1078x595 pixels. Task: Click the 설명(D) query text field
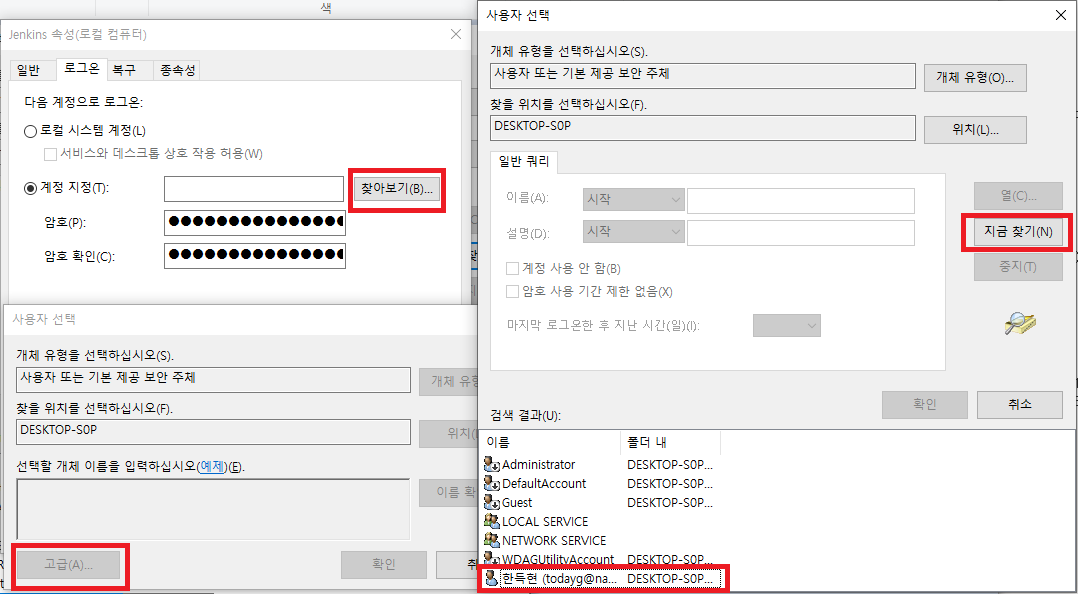pos(801,232)
